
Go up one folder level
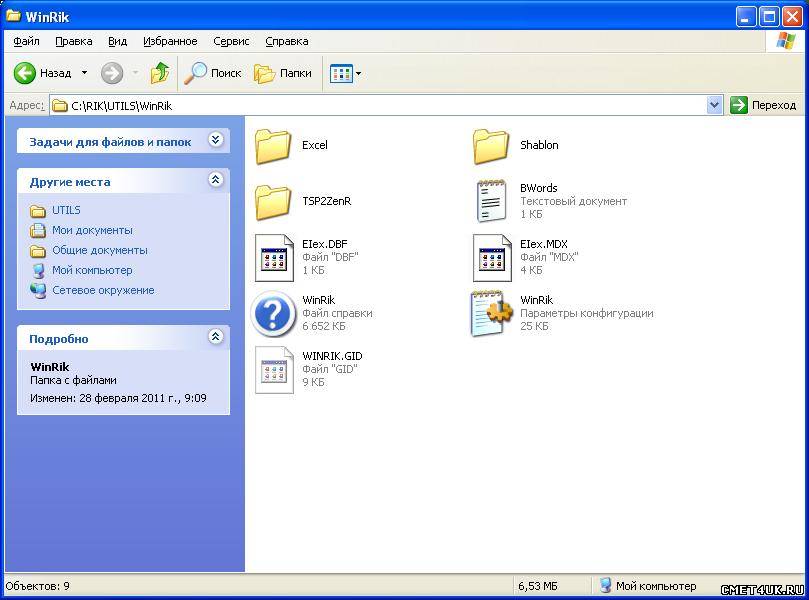coord(160,73)
